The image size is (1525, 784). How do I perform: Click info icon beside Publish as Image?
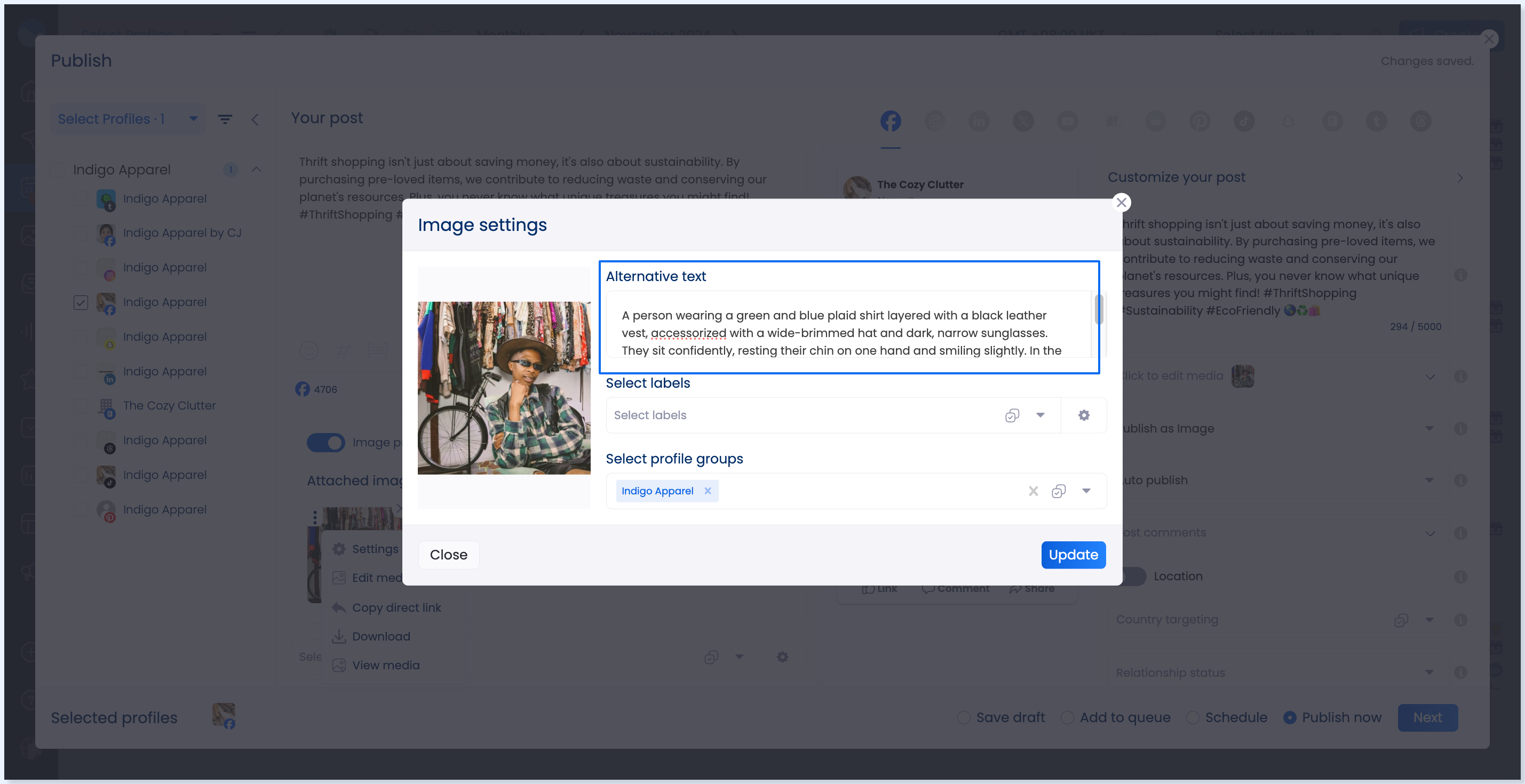click(1460, 428)
